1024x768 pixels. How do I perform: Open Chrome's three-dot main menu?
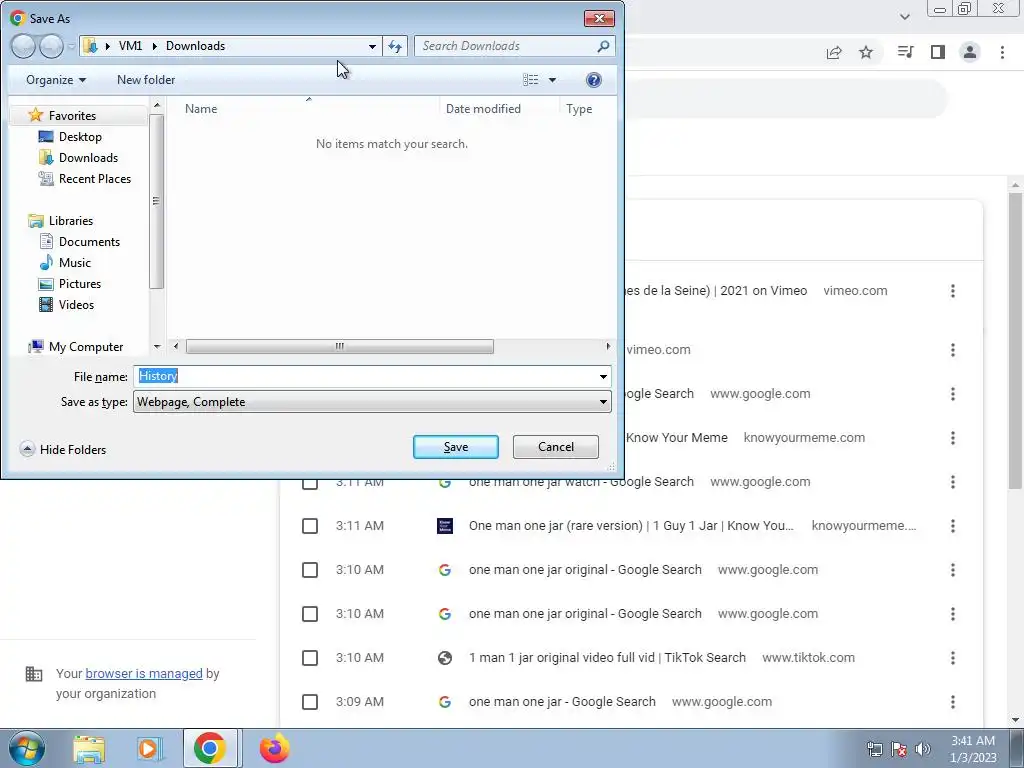coord(1002,52)
